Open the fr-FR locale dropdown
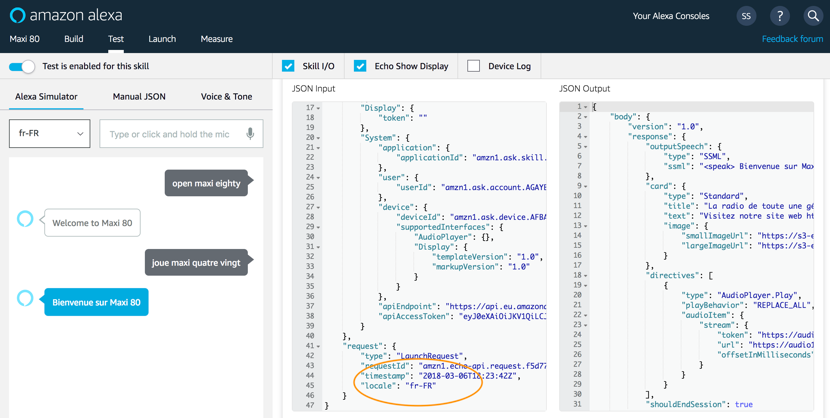 (x=50, y=133)
